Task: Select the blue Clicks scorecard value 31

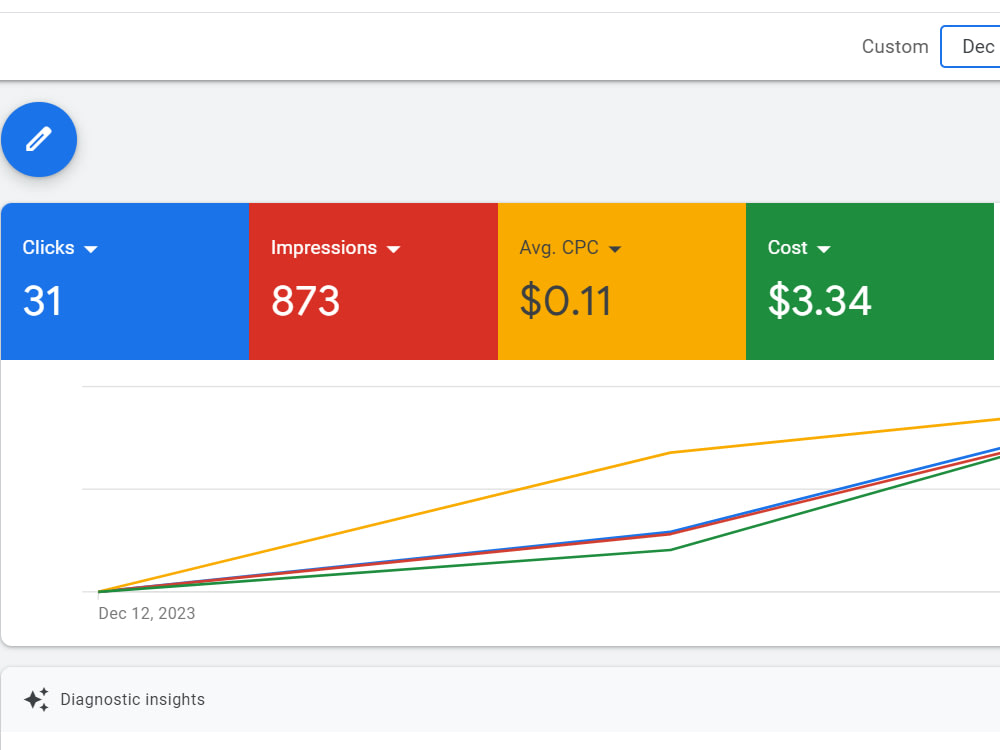Action: (x=43, y=300)
